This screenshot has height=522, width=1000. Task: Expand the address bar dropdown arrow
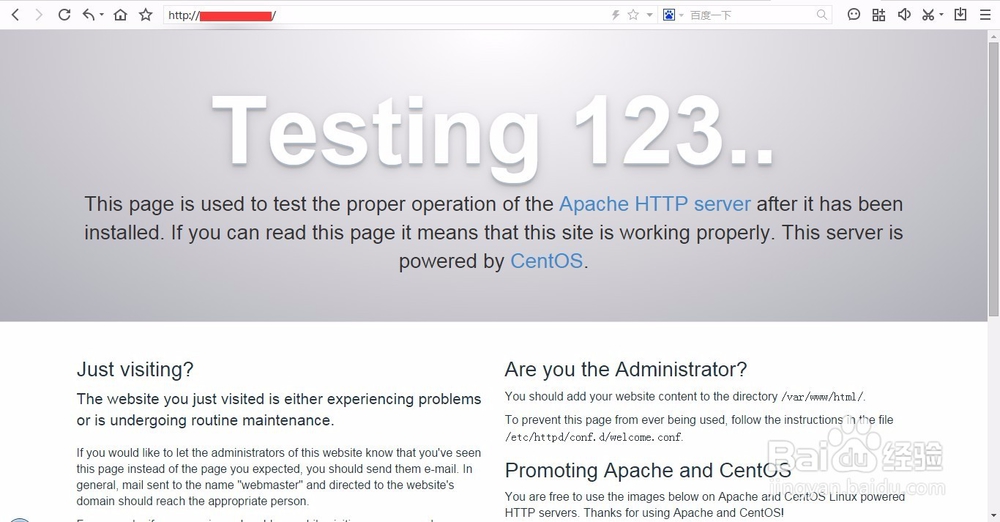pyautogui.click(x=649, y=15)
